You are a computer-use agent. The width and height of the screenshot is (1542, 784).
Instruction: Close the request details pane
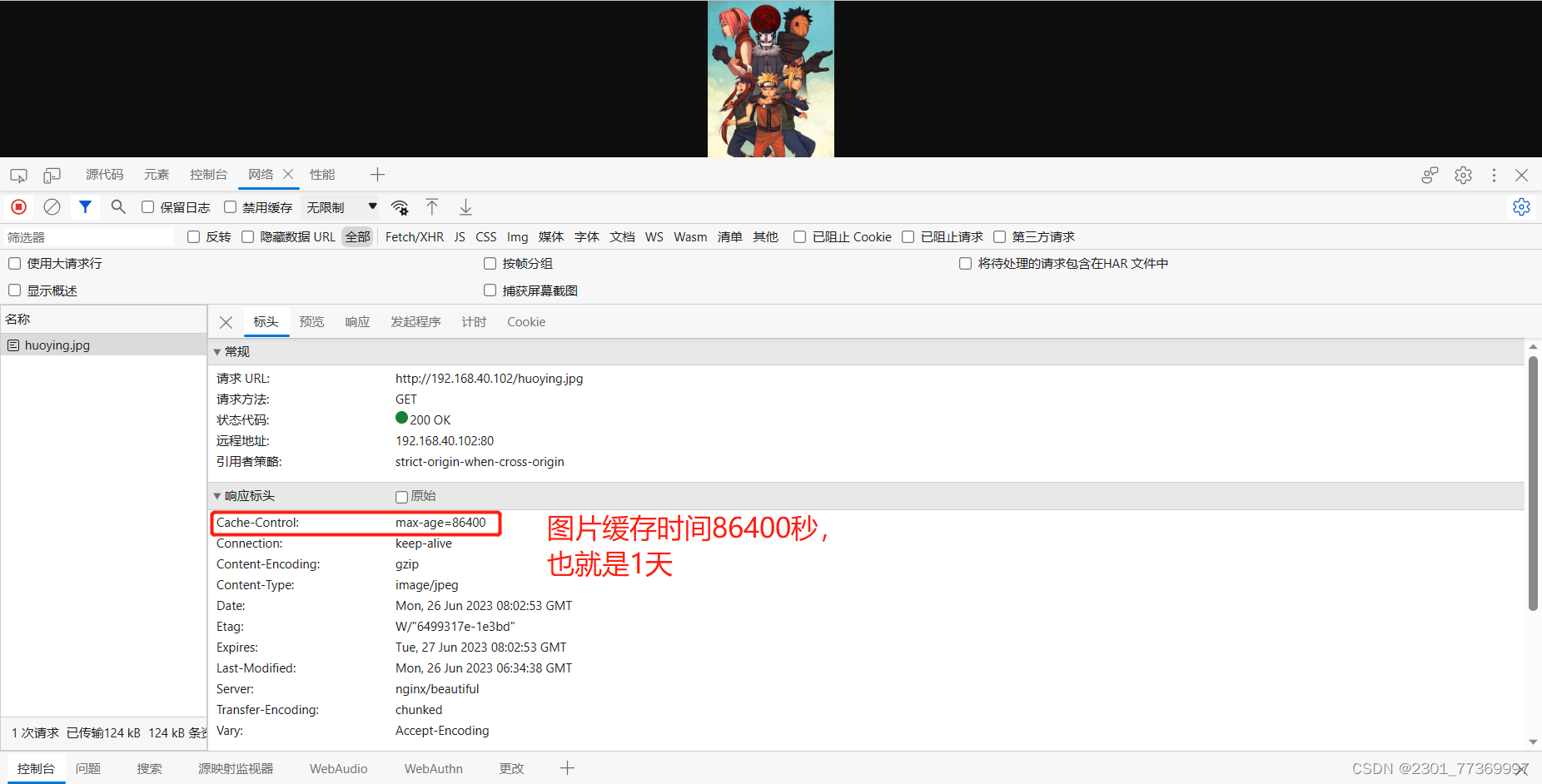pos(226,322)
